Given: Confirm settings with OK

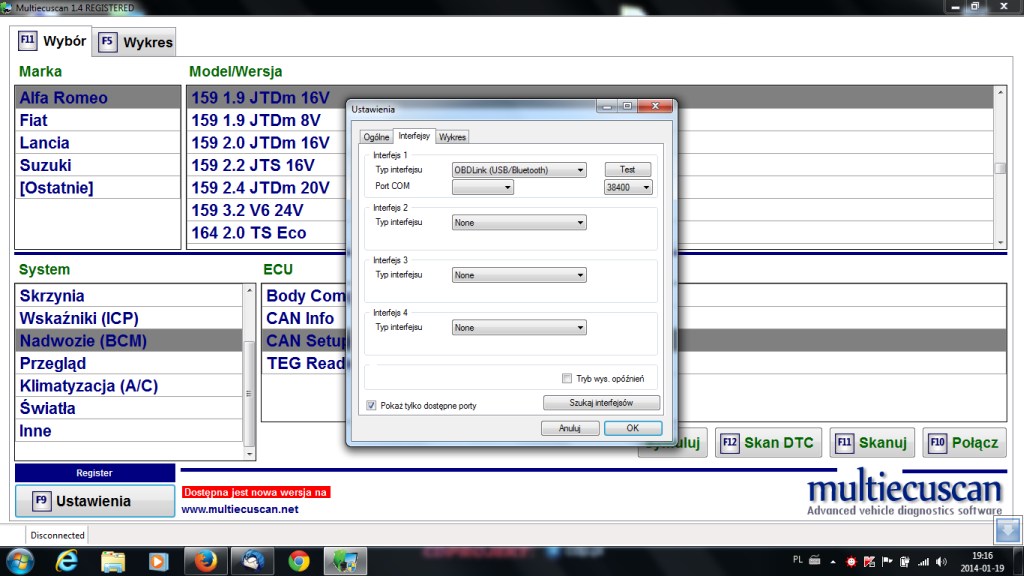Looking at the screenshot, I should pos(633,428).
